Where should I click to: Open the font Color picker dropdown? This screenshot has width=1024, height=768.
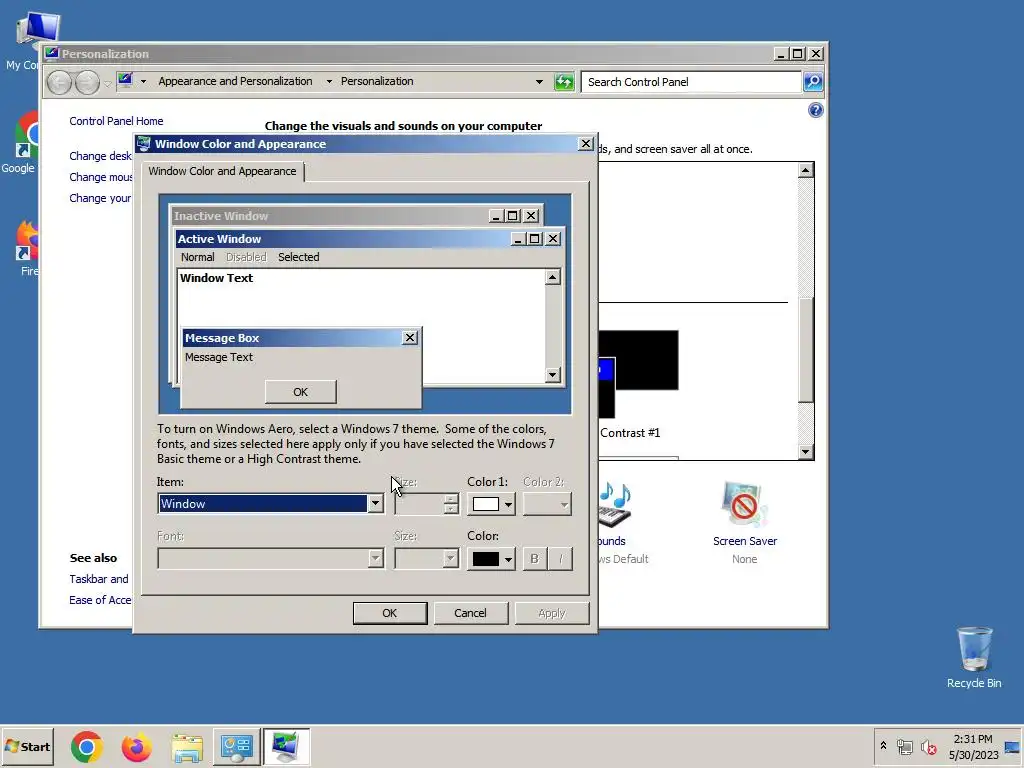tap(491, 559)
